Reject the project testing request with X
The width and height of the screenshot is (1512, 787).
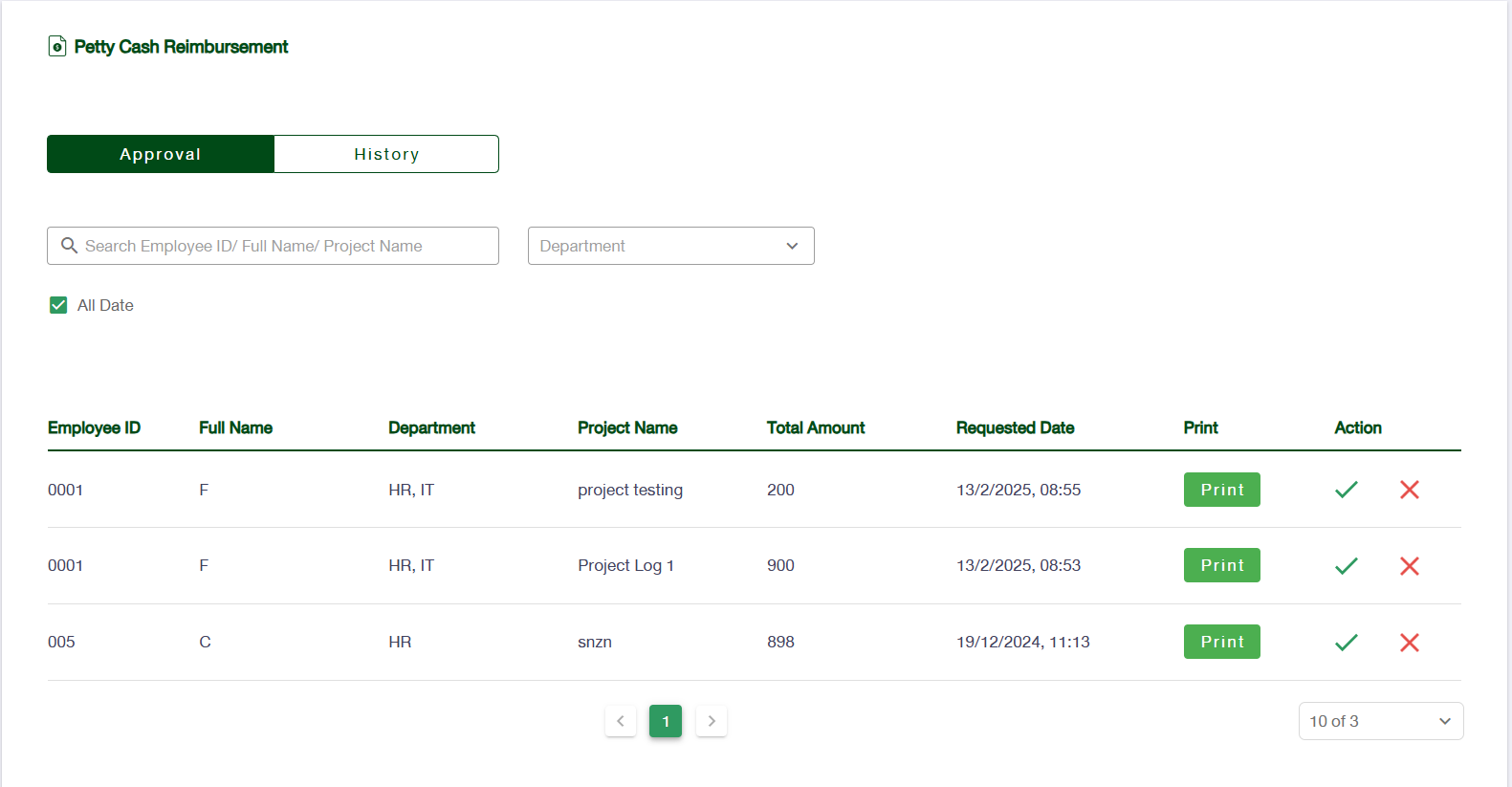pos(1409,490)
